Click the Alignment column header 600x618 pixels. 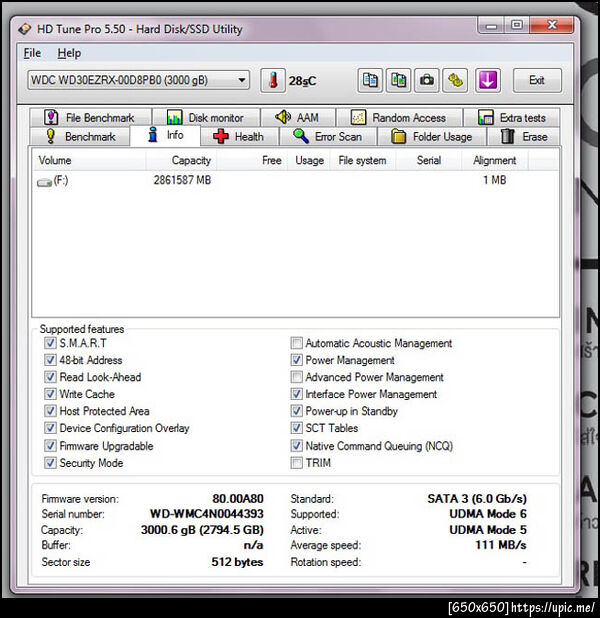(x=495, y=160)
